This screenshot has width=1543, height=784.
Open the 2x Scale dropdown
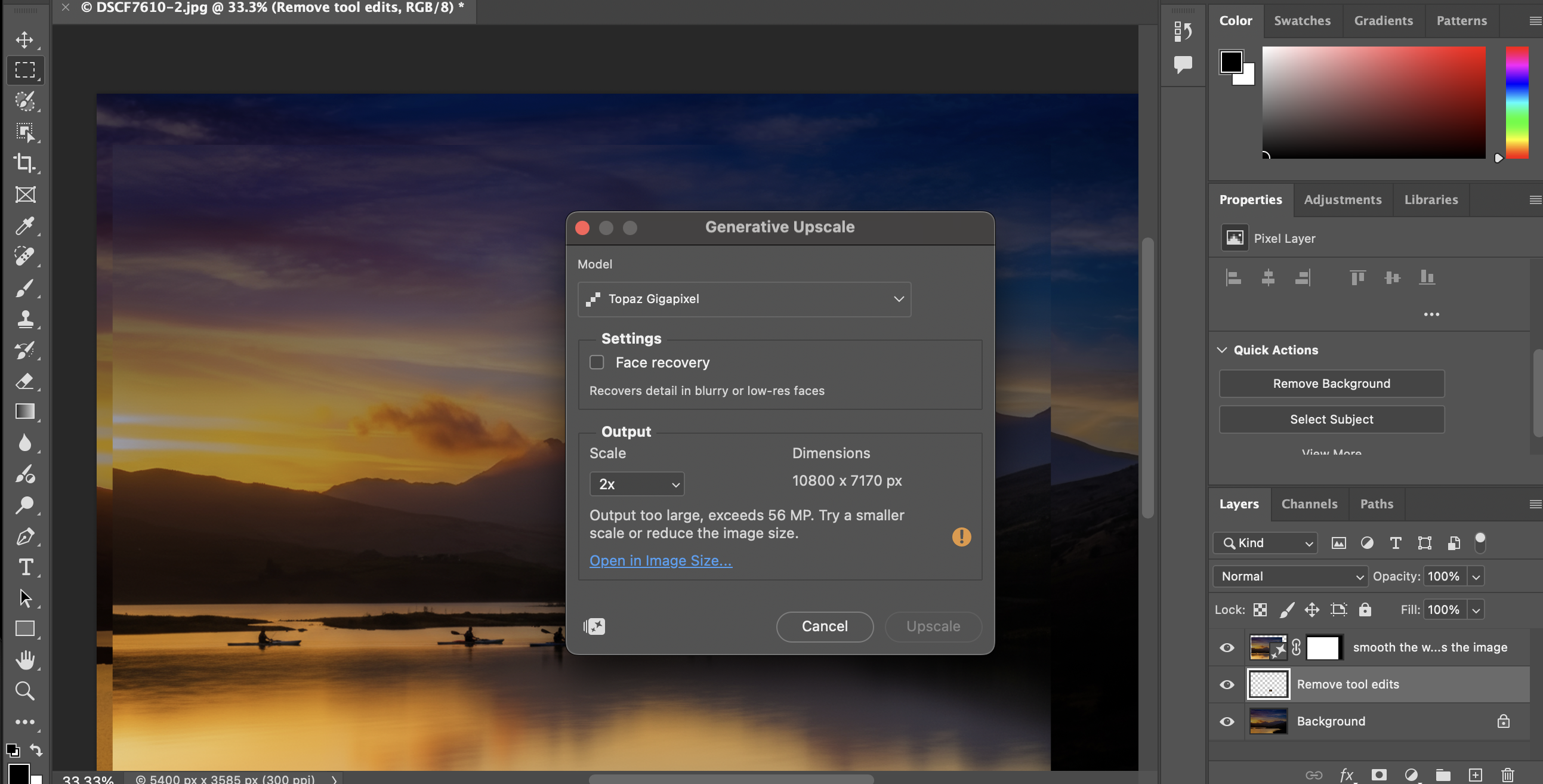pyautogui.click(x=637, y=484)
